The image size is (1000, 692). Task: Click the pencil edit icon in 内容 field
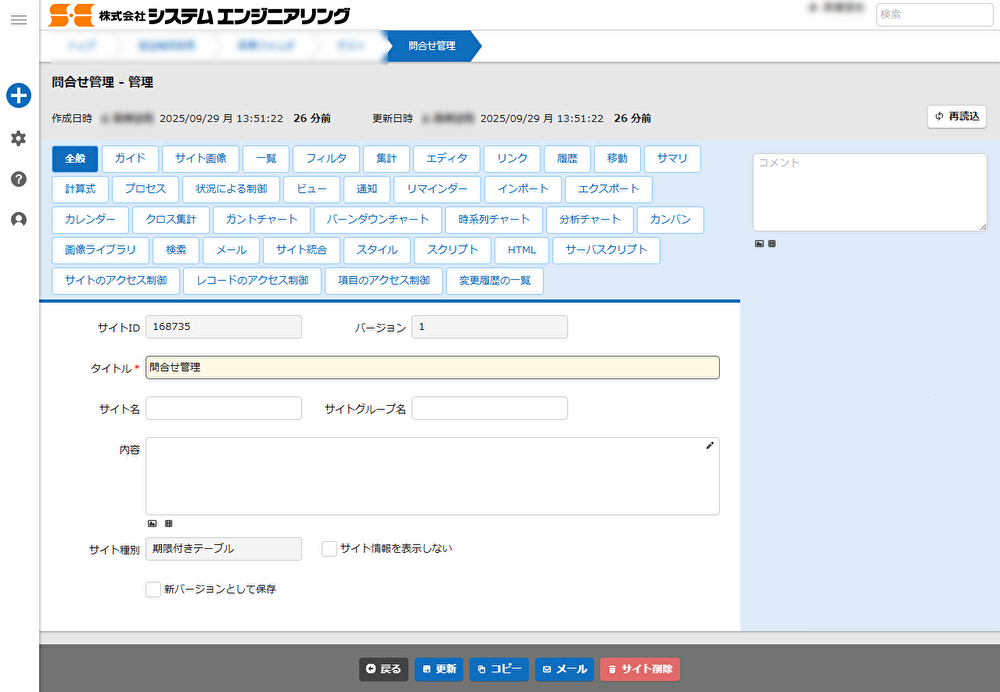coord(710,445)
